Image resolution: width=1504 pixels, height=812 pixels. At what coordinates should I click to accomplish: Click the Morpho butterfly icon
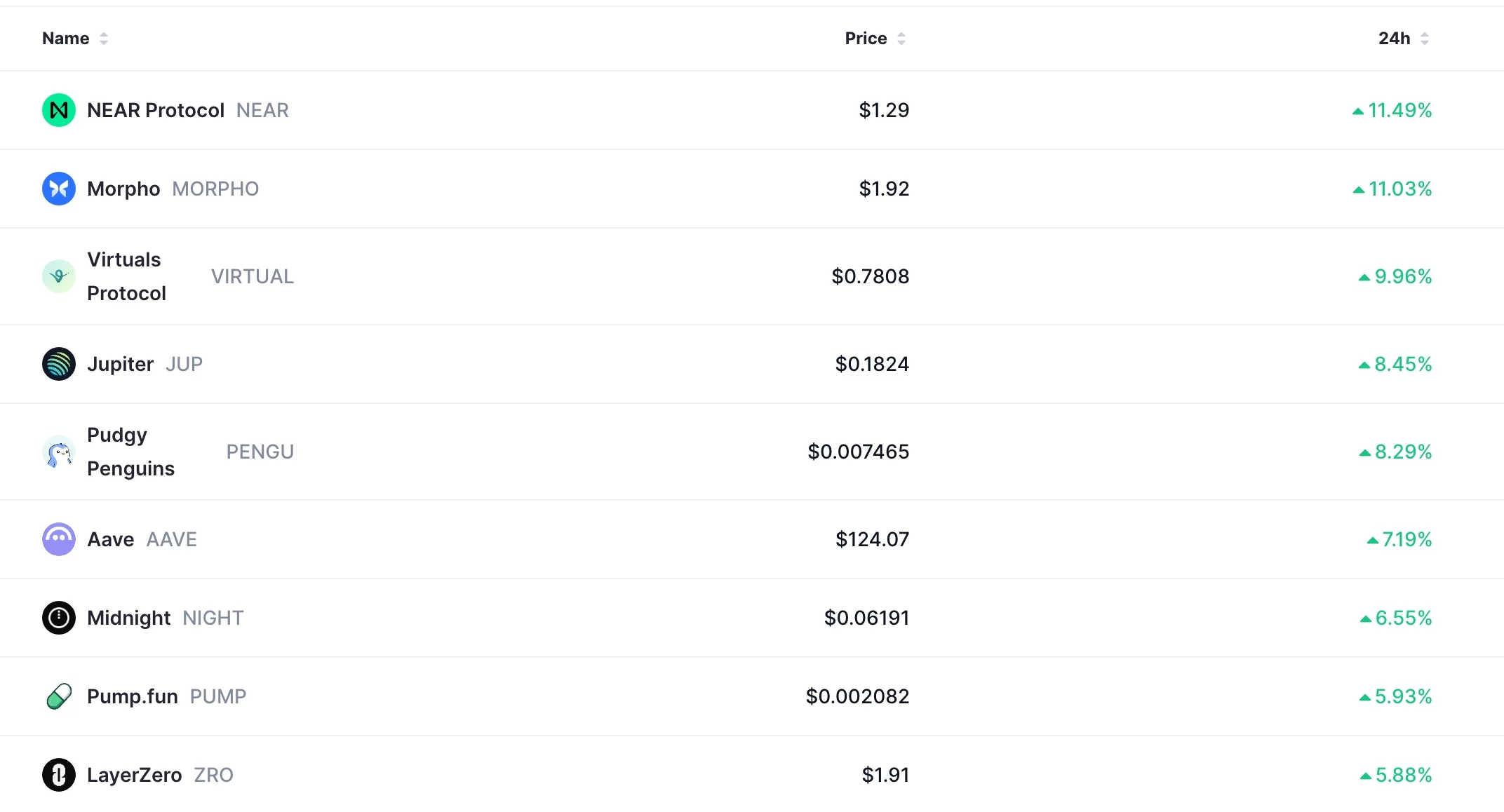coord(59,188)
